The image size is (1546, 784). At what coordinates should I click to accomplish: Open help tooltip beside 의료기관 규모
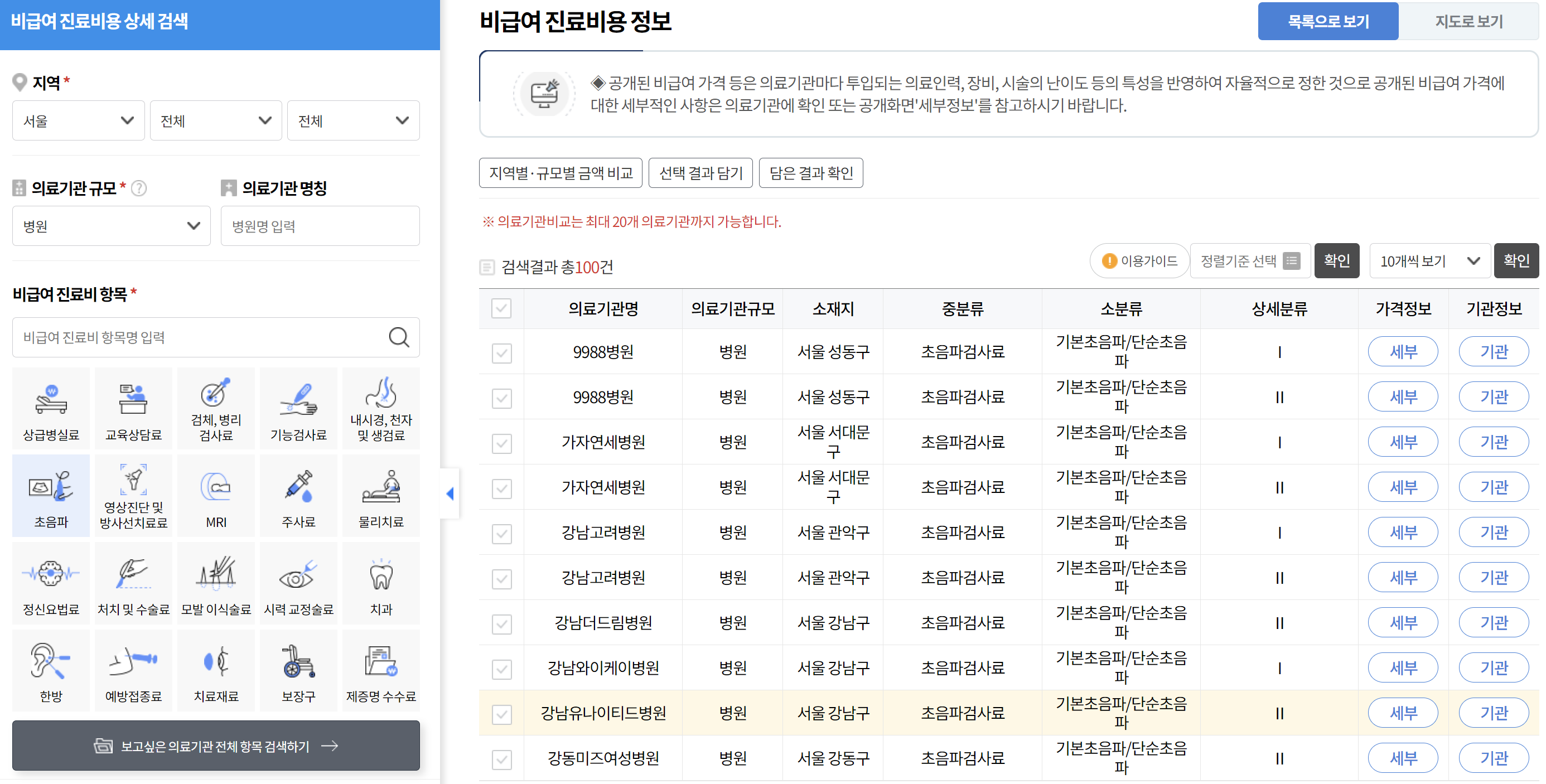(x=139, y=188)
